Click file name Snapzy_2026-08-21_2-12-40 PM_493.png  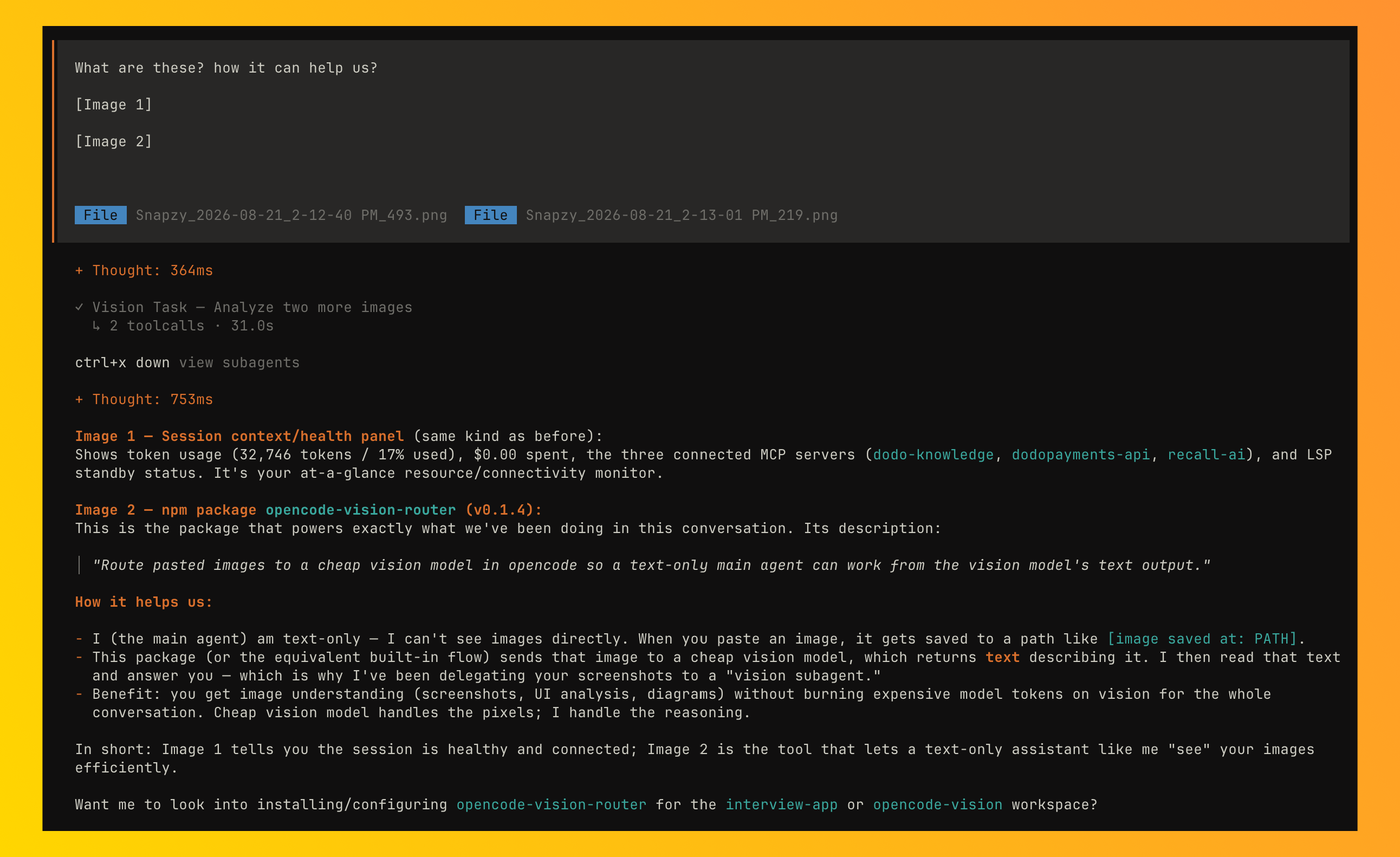pyautogui.click(x=291, y=215)
